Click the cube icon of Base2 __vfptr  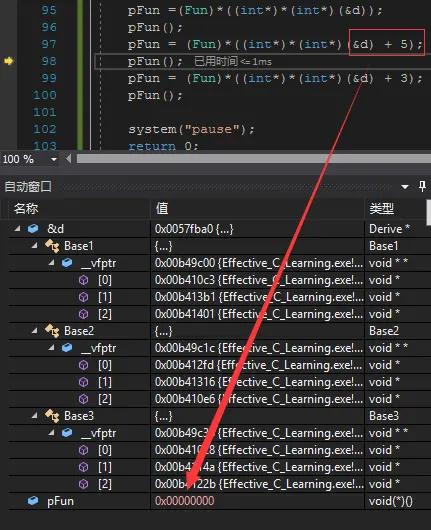click(67, 347)
